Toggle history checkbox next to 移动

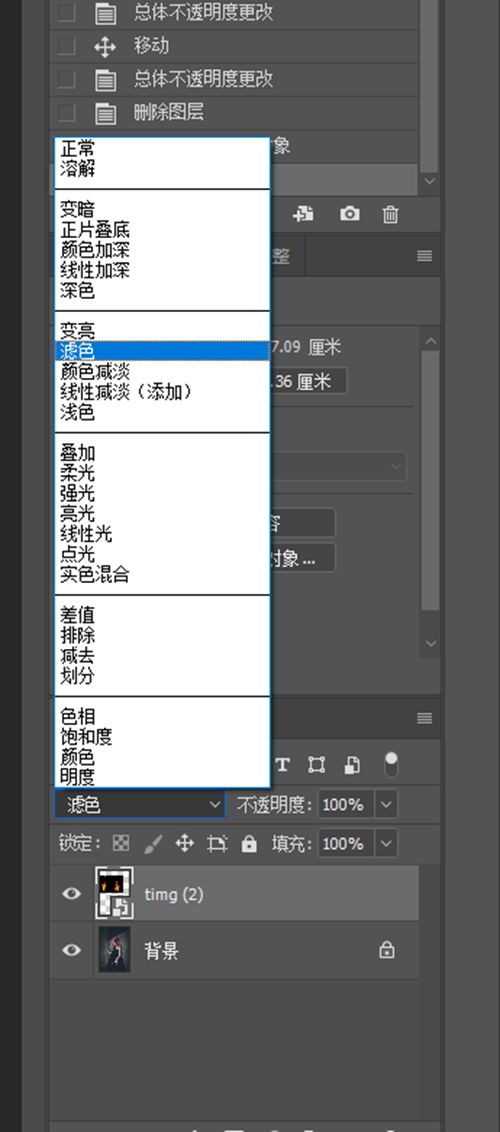click(66, 46)
